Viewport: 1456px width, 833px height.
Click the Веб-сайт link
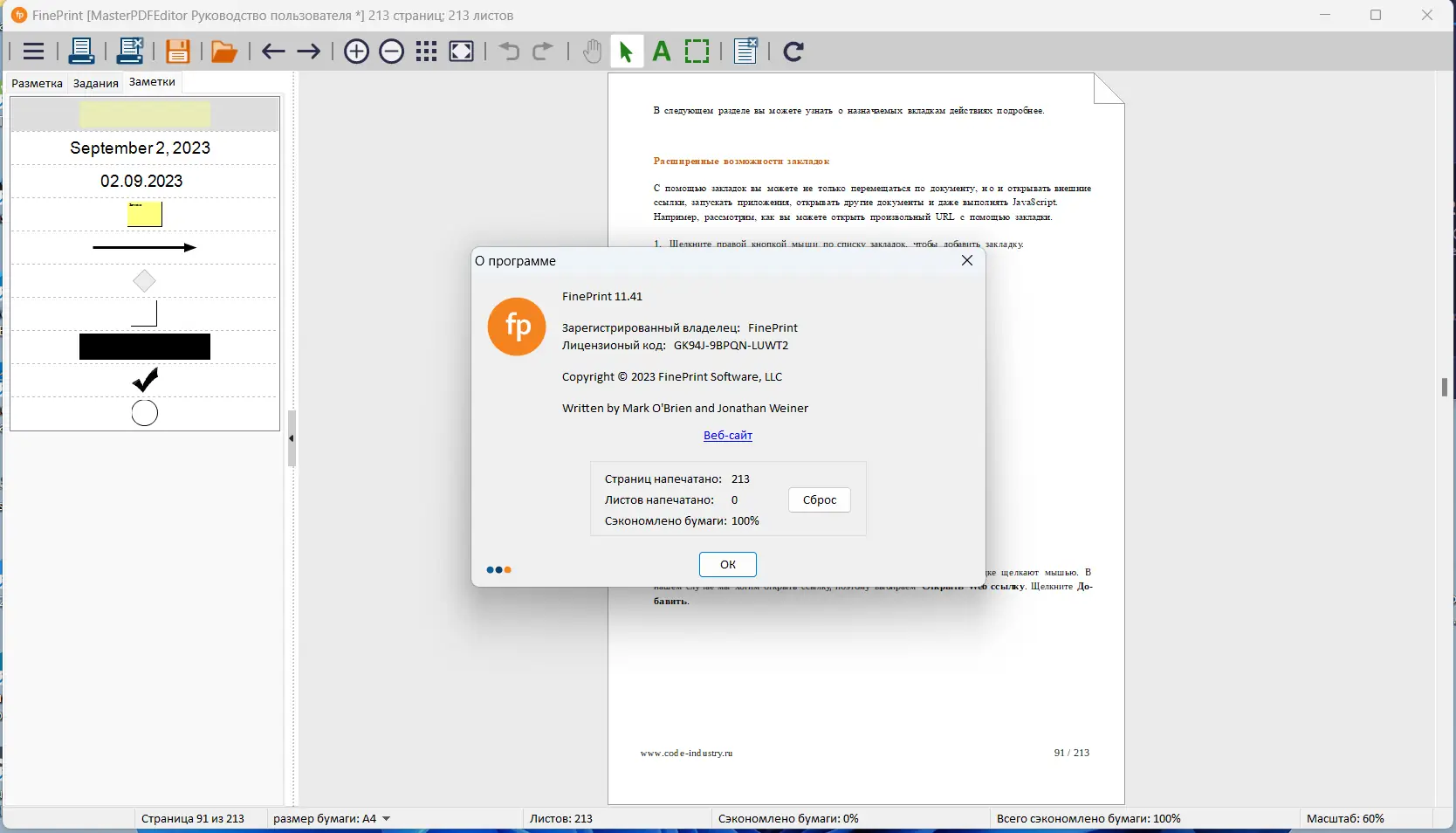(728, 435)
